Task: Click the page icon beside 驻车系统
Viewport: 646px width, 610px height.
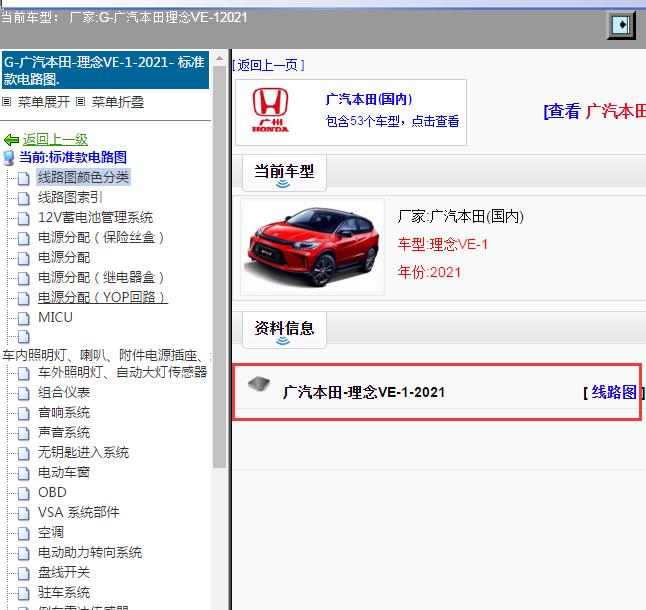Action: pos(24,594)
